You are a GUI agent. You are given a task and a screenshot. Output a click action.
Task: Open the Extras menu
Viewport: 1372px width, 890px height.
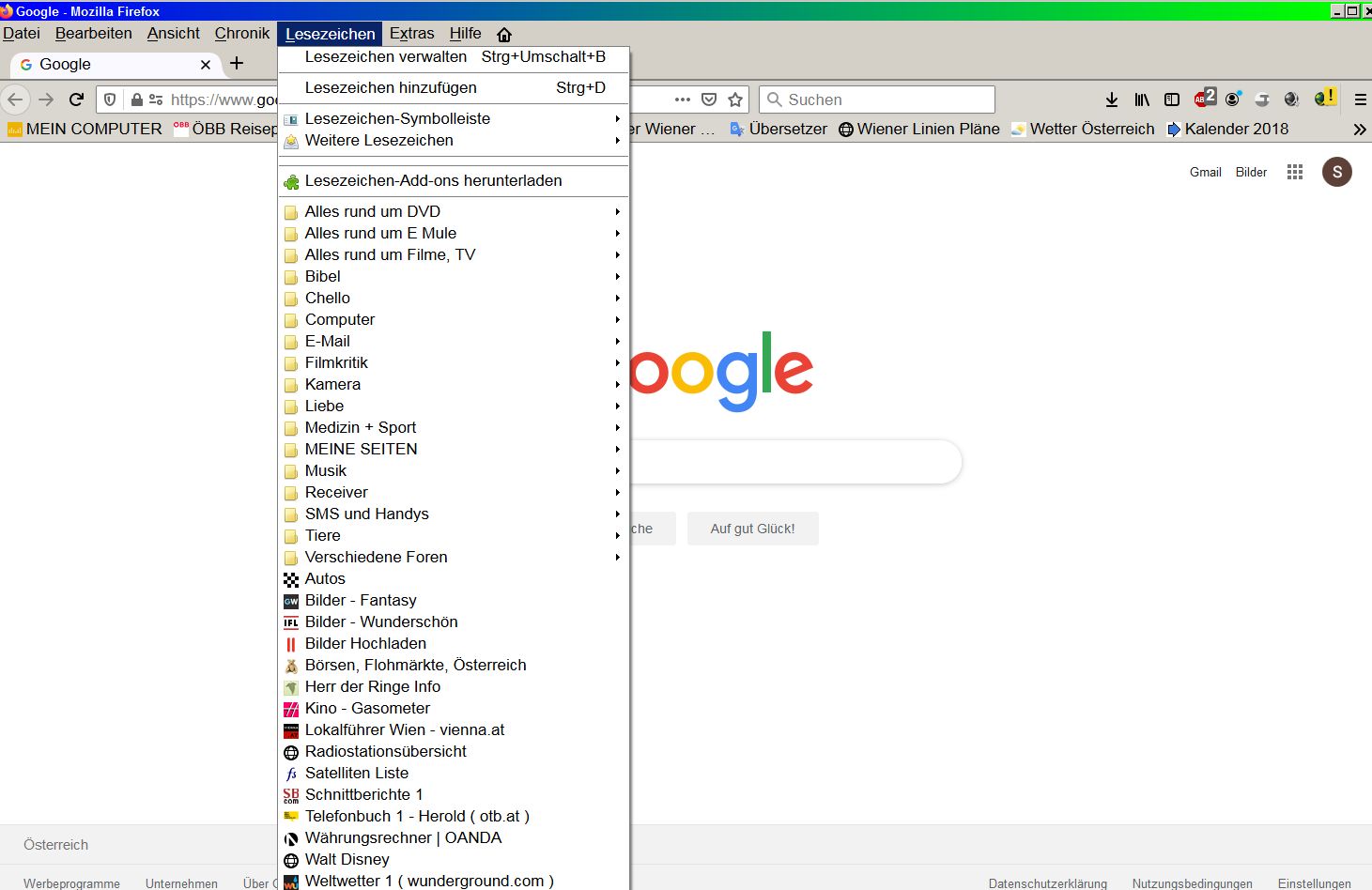(x=412, y=34)
